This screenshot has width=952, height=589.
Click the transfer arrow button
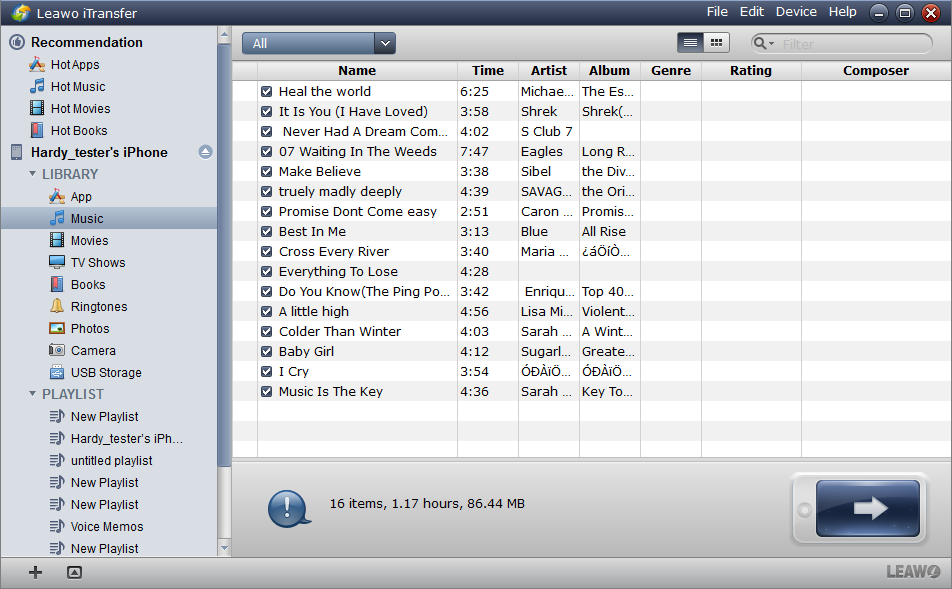point(868,508)
